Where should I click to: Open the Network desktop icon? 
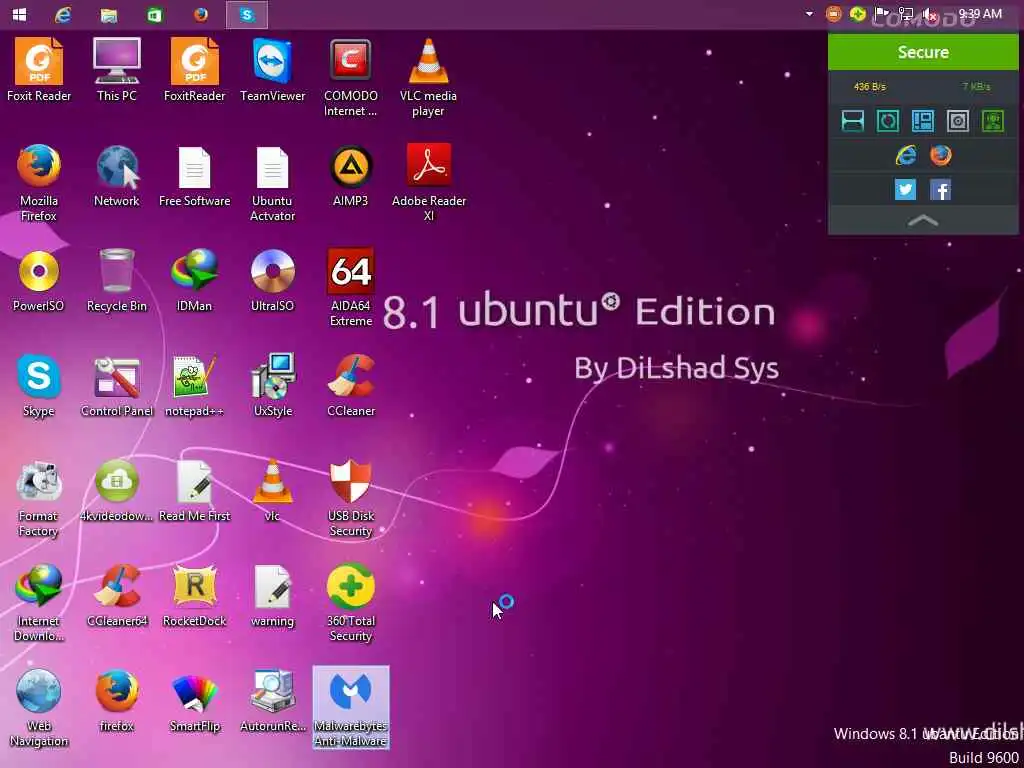point(117,175)
